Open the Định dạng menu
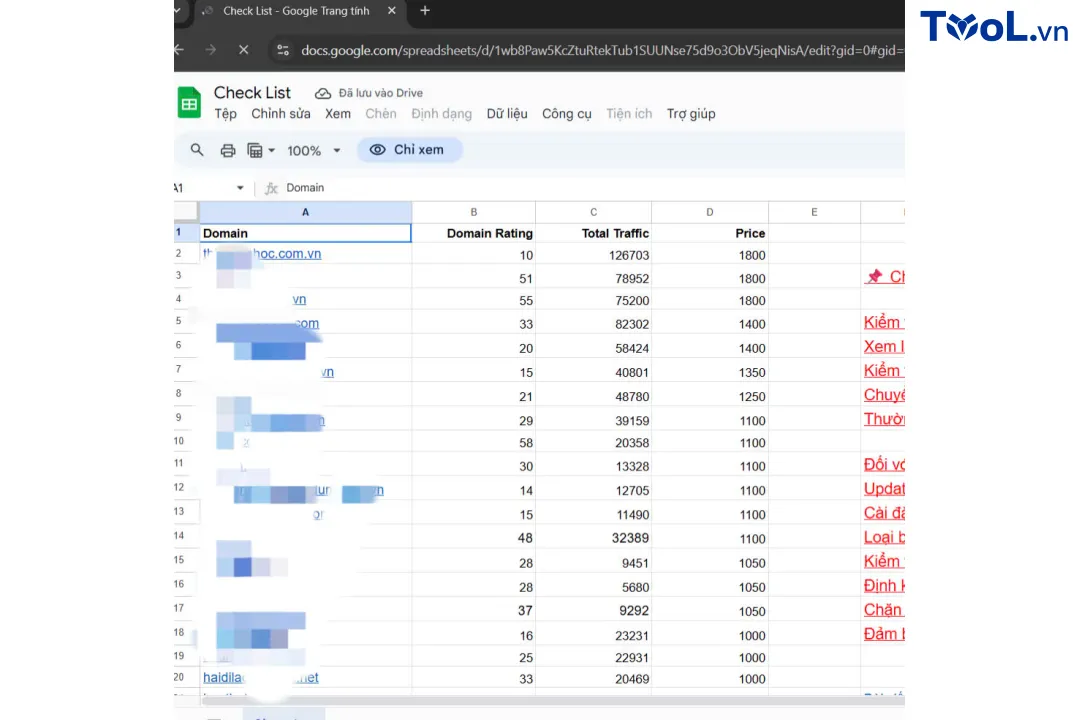This screenshot has width=1080, height=720. click(x=442, y=114)
